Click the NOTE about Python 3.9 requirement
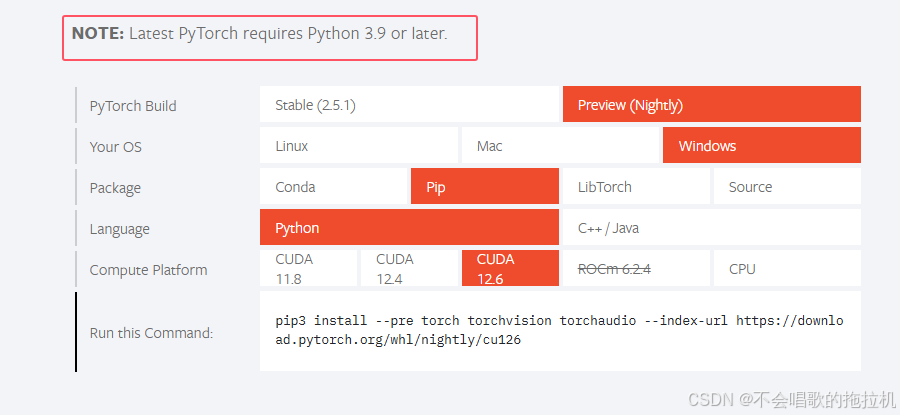This screenshot has height=415, width=900. pos(259,34)
